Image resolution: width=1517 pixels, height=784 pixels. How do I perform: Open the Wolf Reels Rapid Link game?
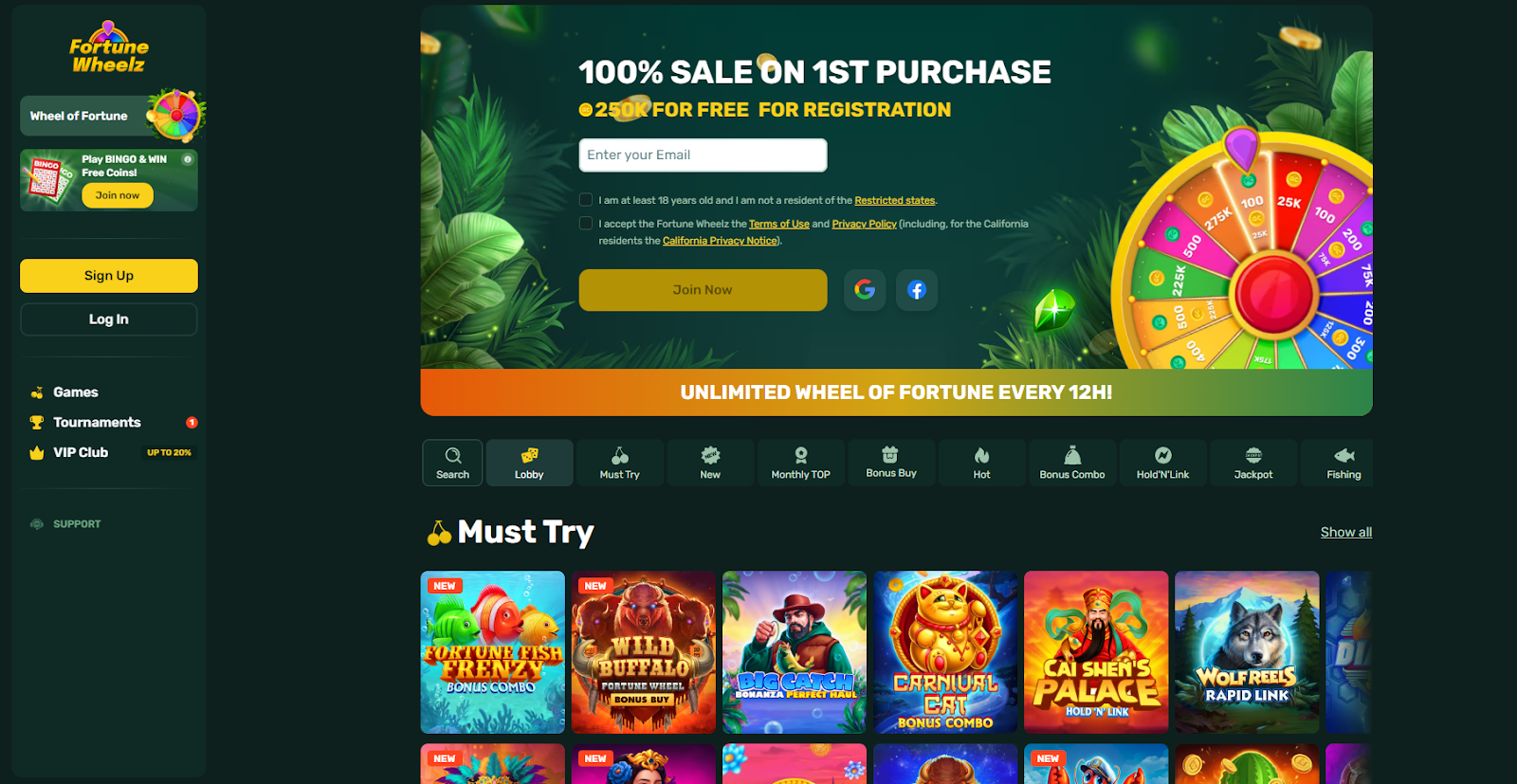coord(1247,652)
